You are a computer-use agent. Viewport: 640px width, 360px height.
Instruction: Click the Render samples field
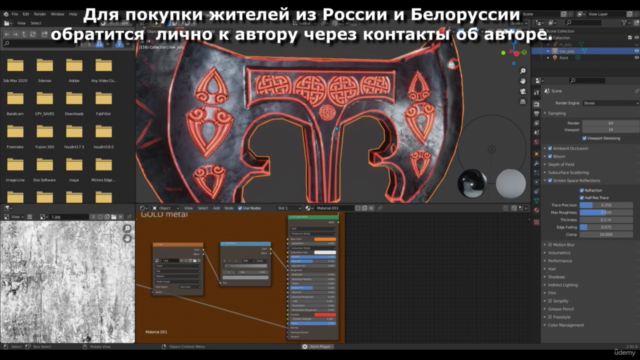click(x=611, y=123)
